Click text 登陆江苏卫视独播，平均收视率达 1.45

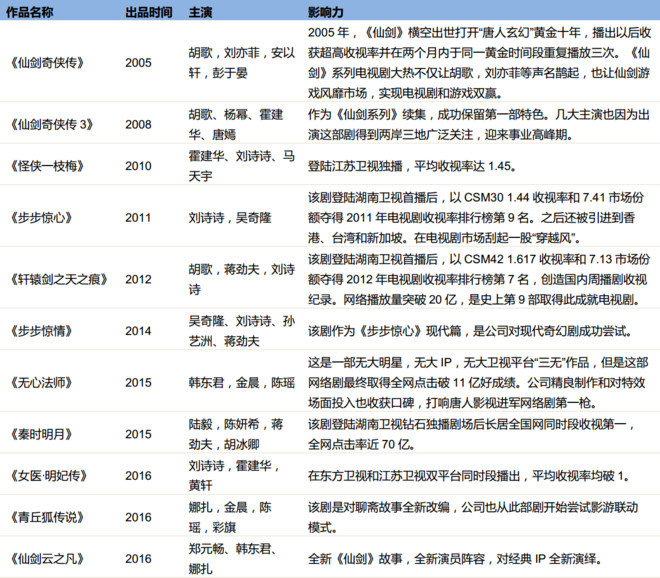[412, 166]
